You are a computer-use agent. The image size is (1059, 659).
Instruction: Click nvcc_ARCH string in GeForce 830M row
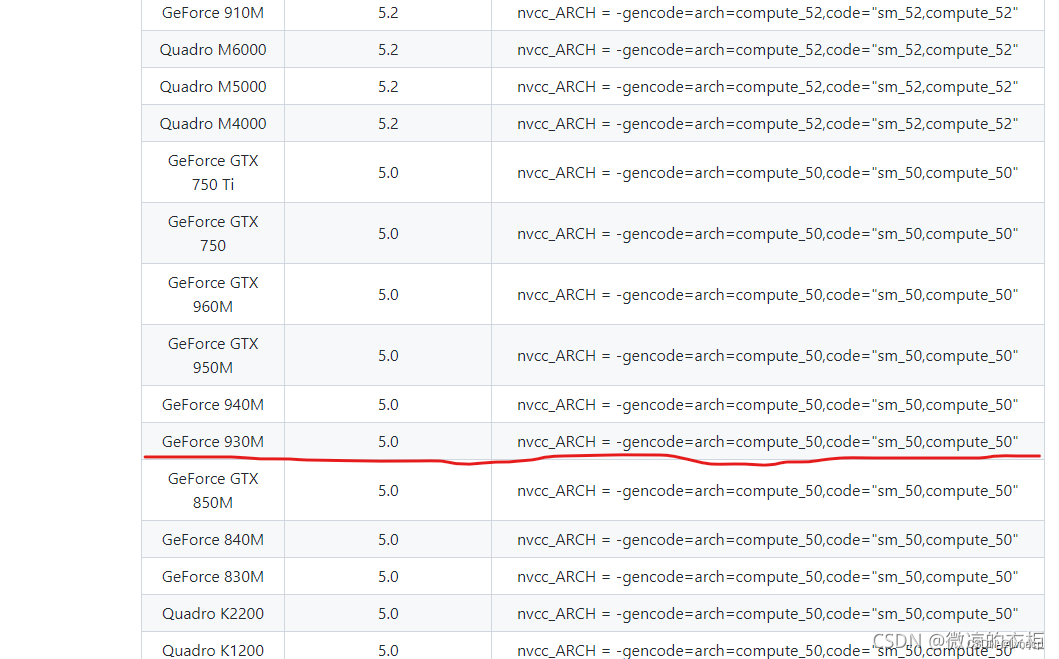(767, 578)
